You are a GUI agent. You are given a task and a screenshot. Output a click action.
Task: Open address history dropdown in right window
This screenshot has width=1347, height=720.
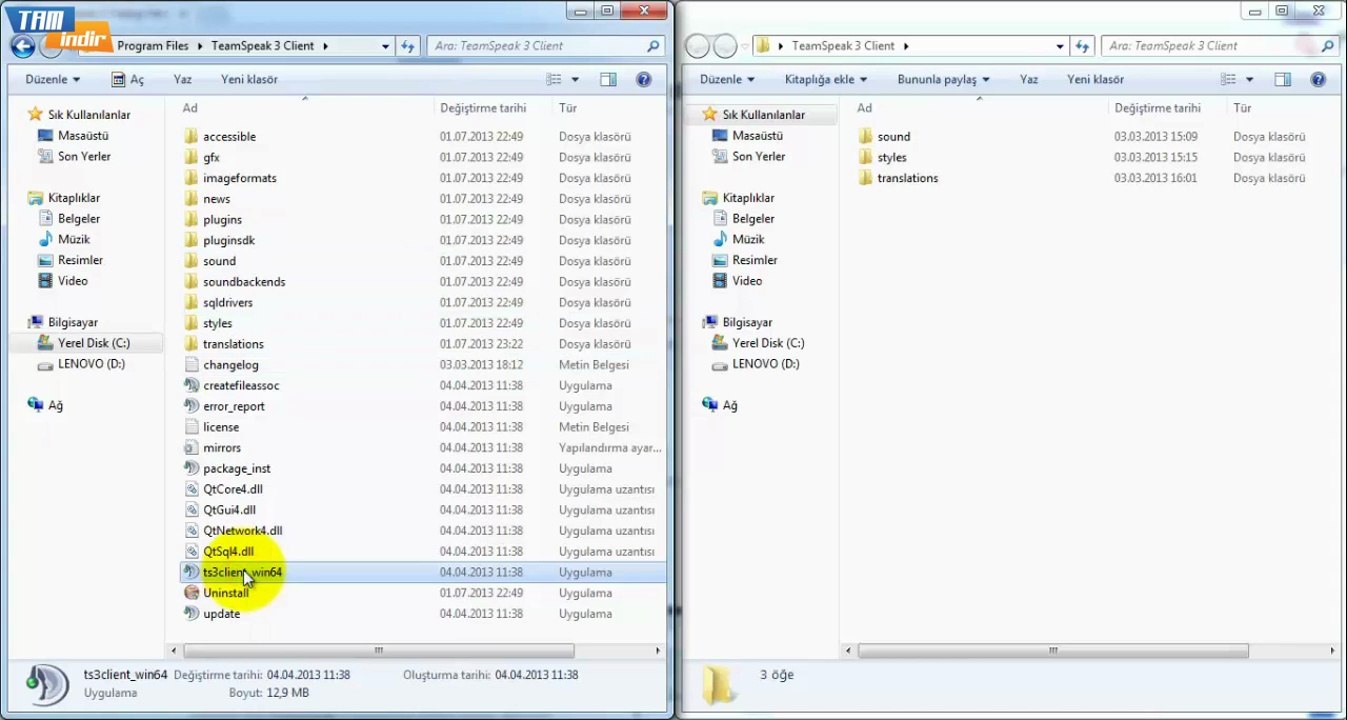1061,46
